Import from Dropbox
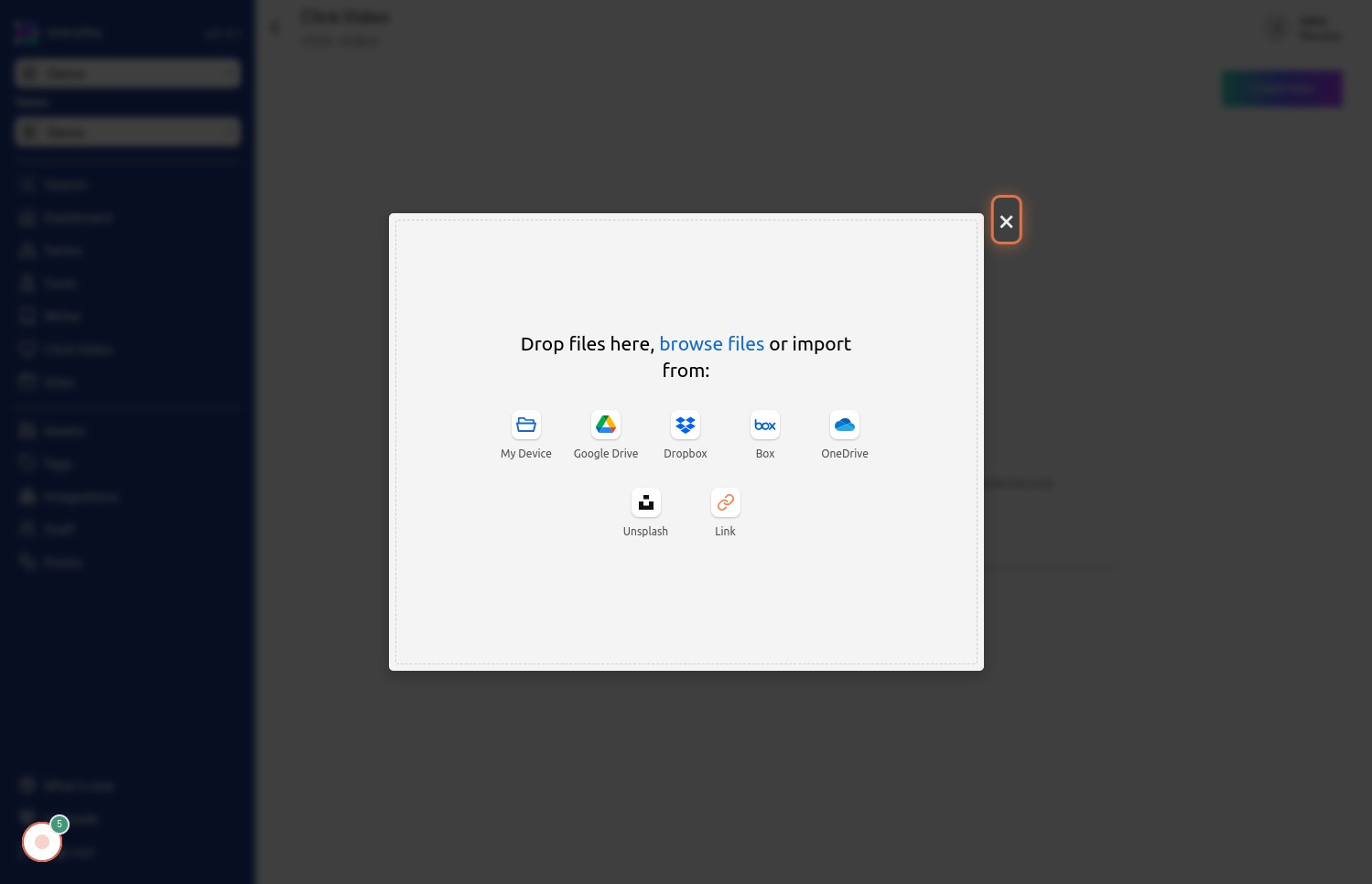 point(686,436)
